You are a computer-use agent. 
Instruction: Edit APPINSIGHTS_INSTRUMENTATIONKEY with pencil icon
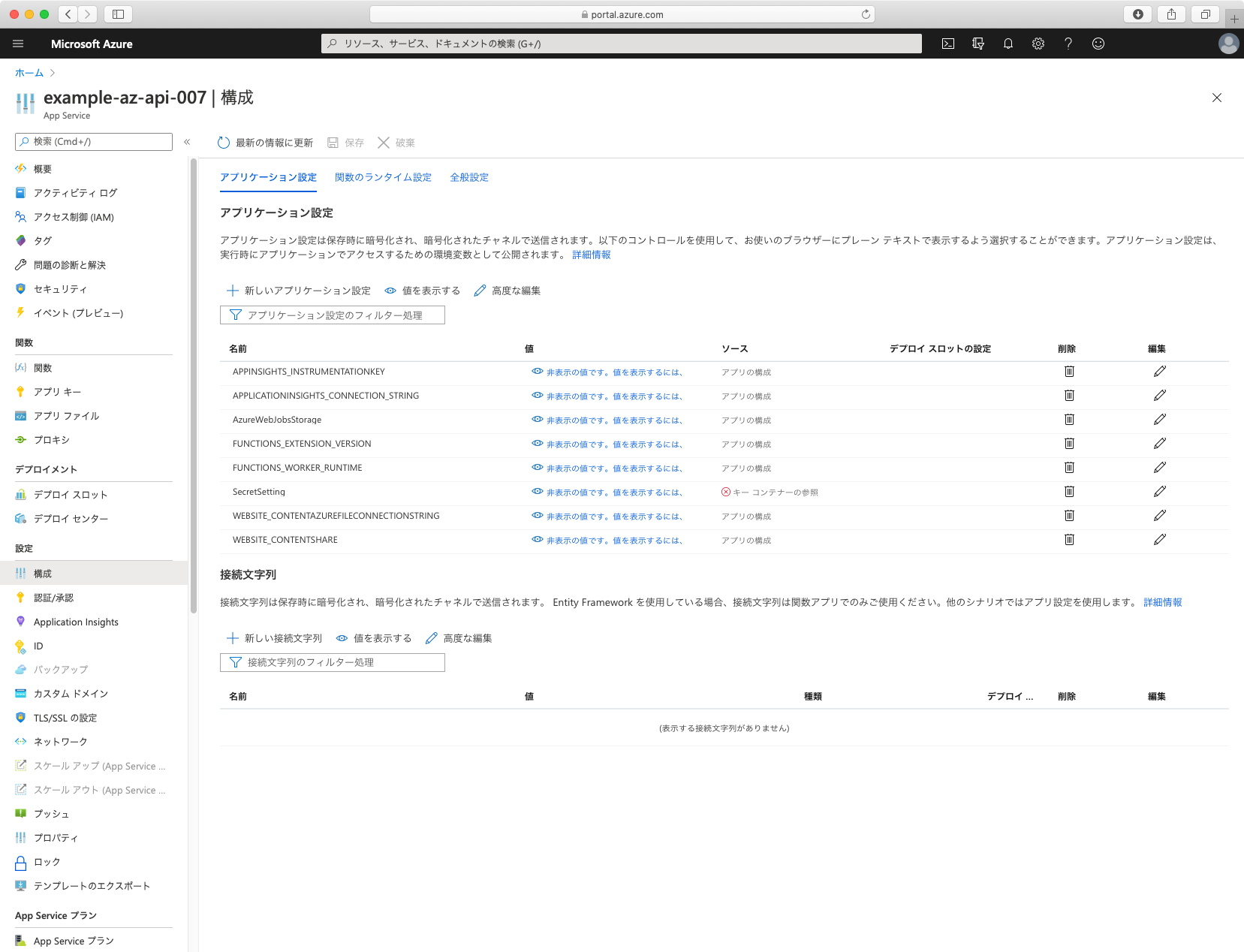(x=1159, y=372)
